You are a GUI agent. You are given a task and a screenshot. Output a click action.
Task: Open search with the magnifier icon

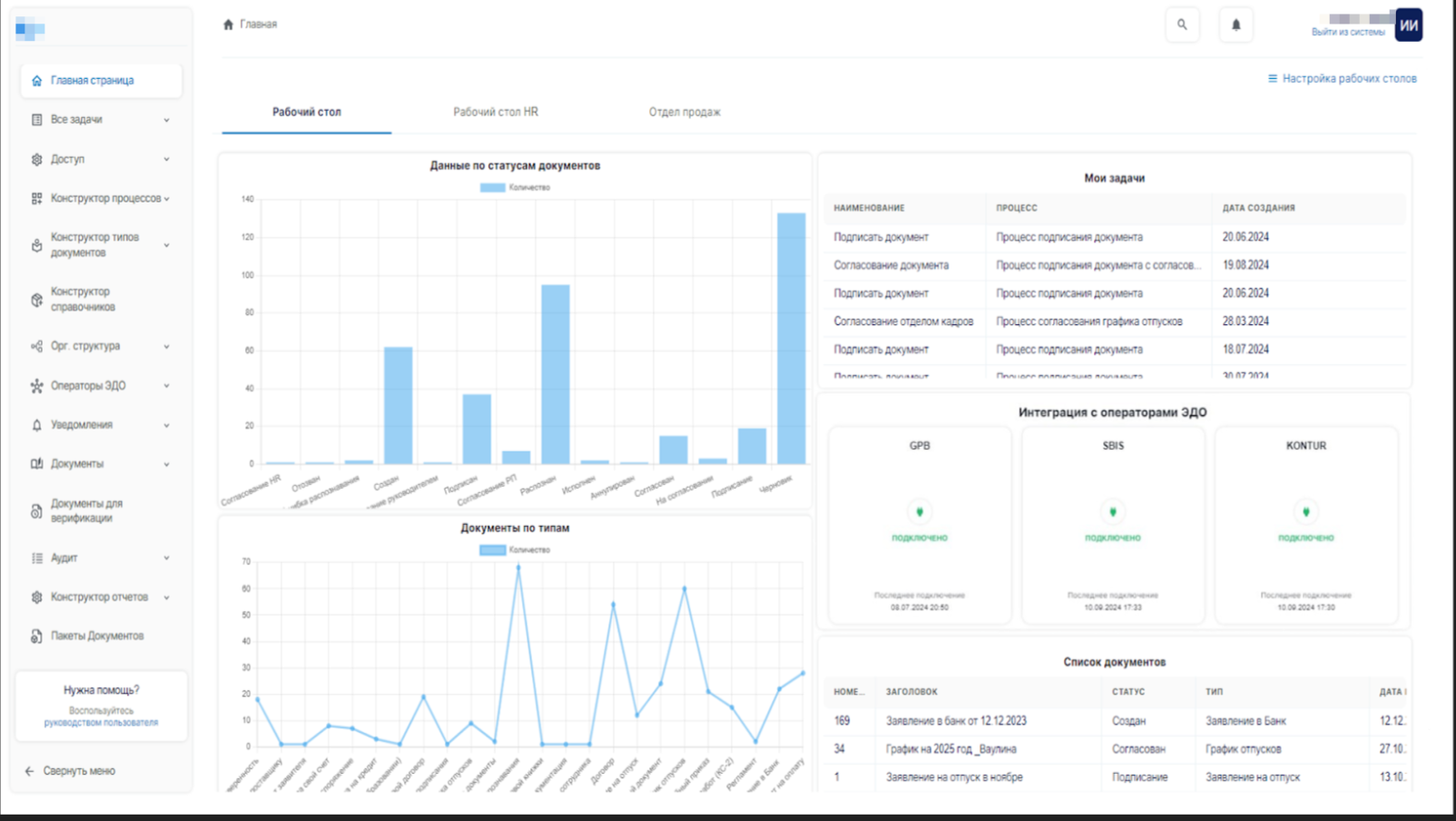(x=1182, y=25)
